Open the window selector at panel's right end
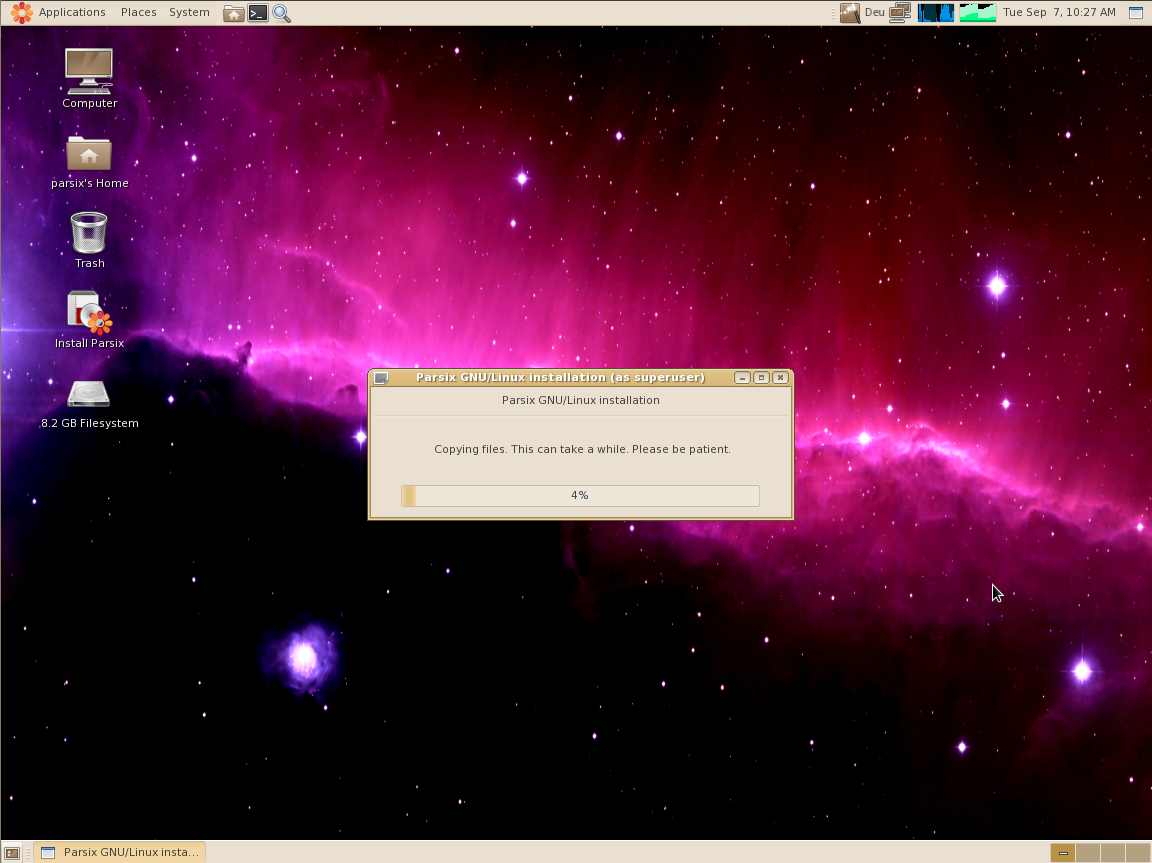Screen dimensions: 1152x863 (x=1136, y=13)
